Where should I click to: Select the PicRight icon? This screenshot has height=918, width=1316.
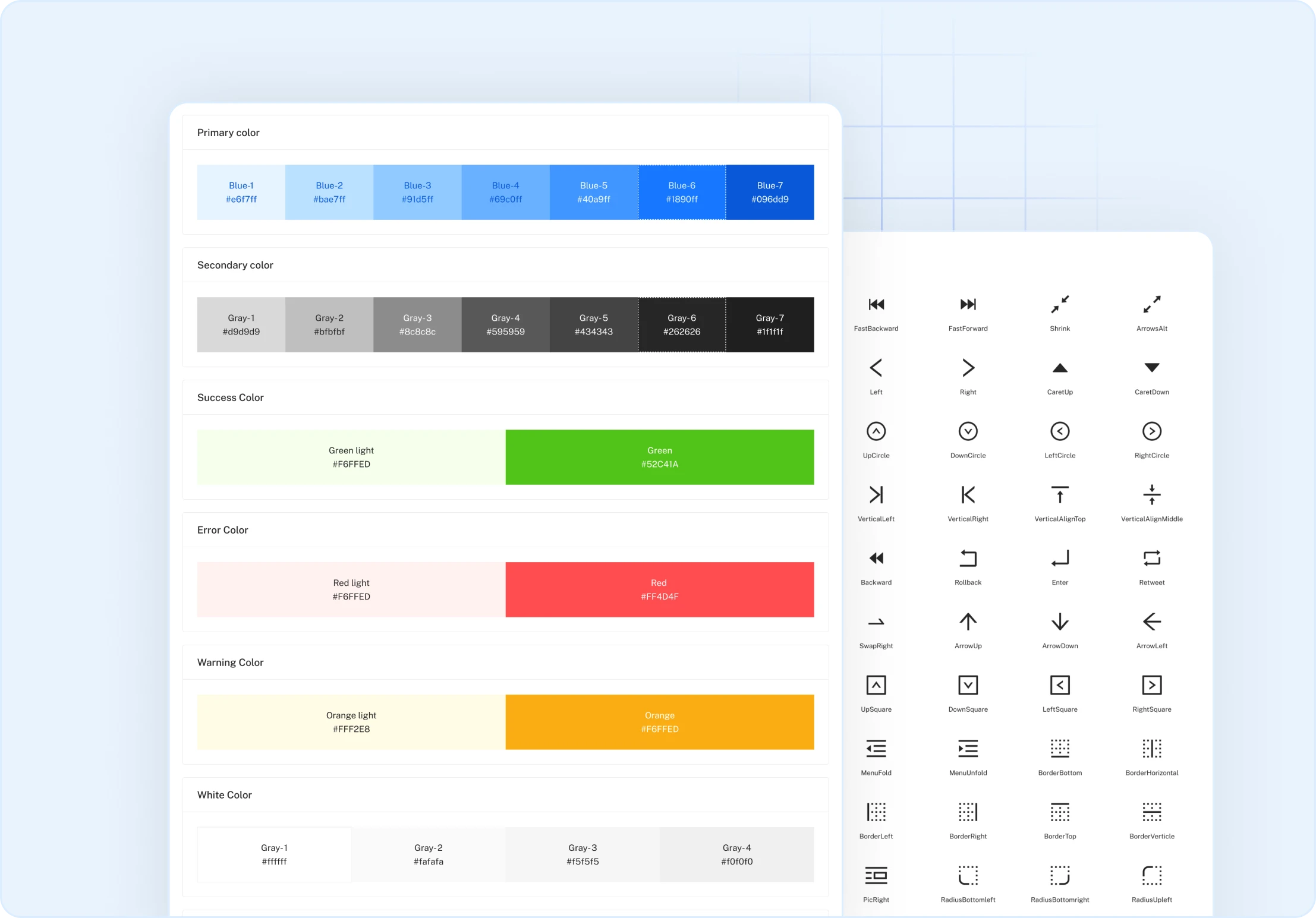coord(876,876)
